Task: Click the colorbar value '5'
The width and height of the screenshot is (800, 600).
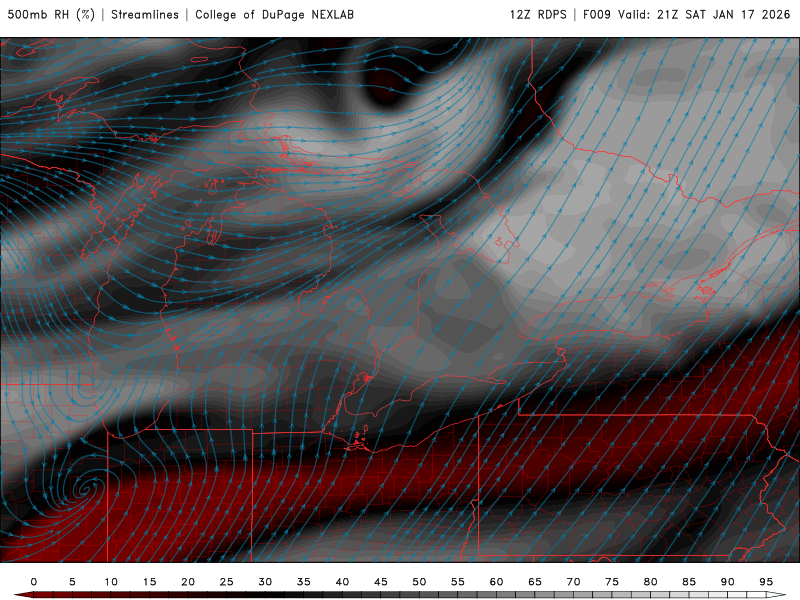Action: [x=72, y=582]
